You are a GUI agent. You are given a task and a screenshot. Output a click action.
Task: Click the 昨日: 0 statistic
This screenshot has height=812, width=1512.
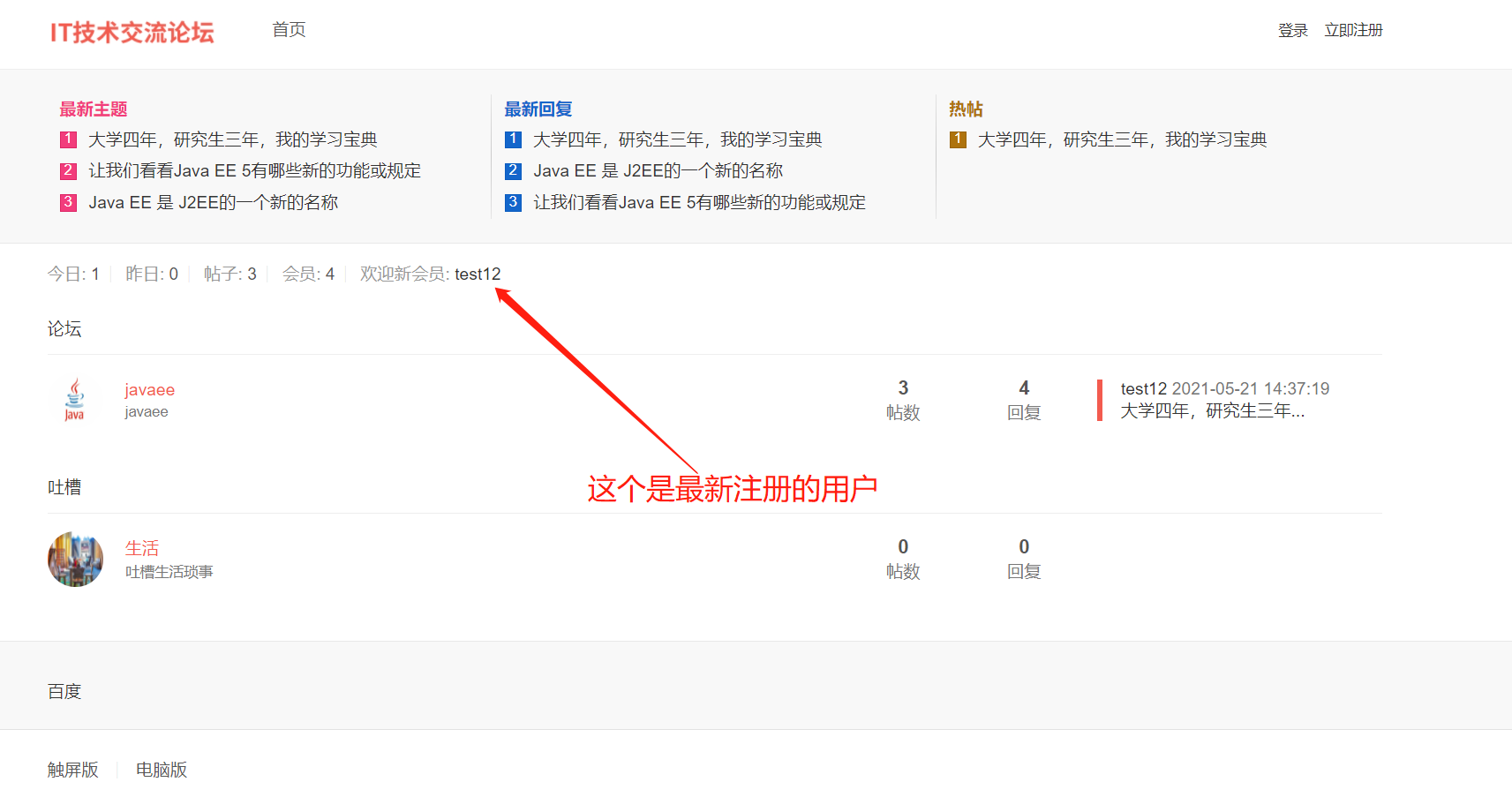tap(152, 274)
